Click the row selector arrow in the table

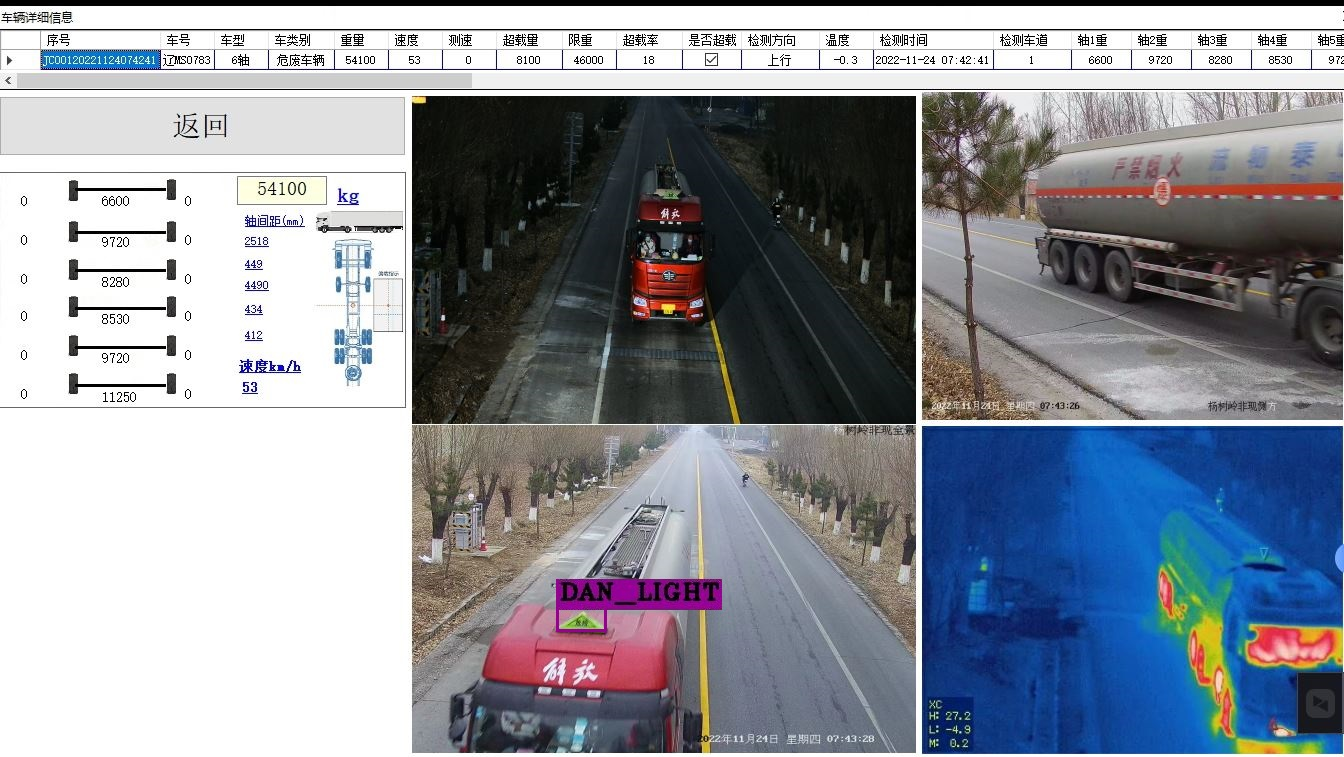(x=10, y=60)
